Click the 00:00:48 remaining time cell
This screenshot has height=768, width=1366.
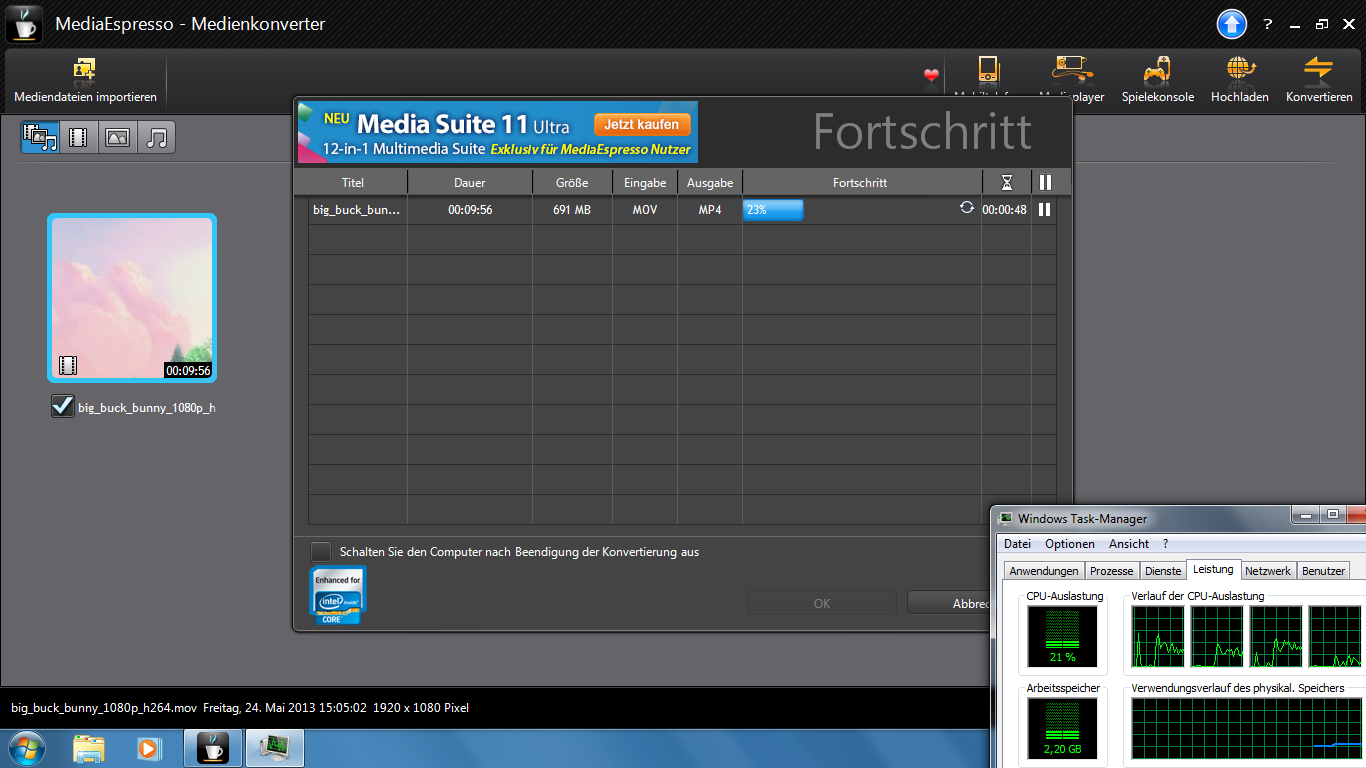click(x=1004, y=210)
